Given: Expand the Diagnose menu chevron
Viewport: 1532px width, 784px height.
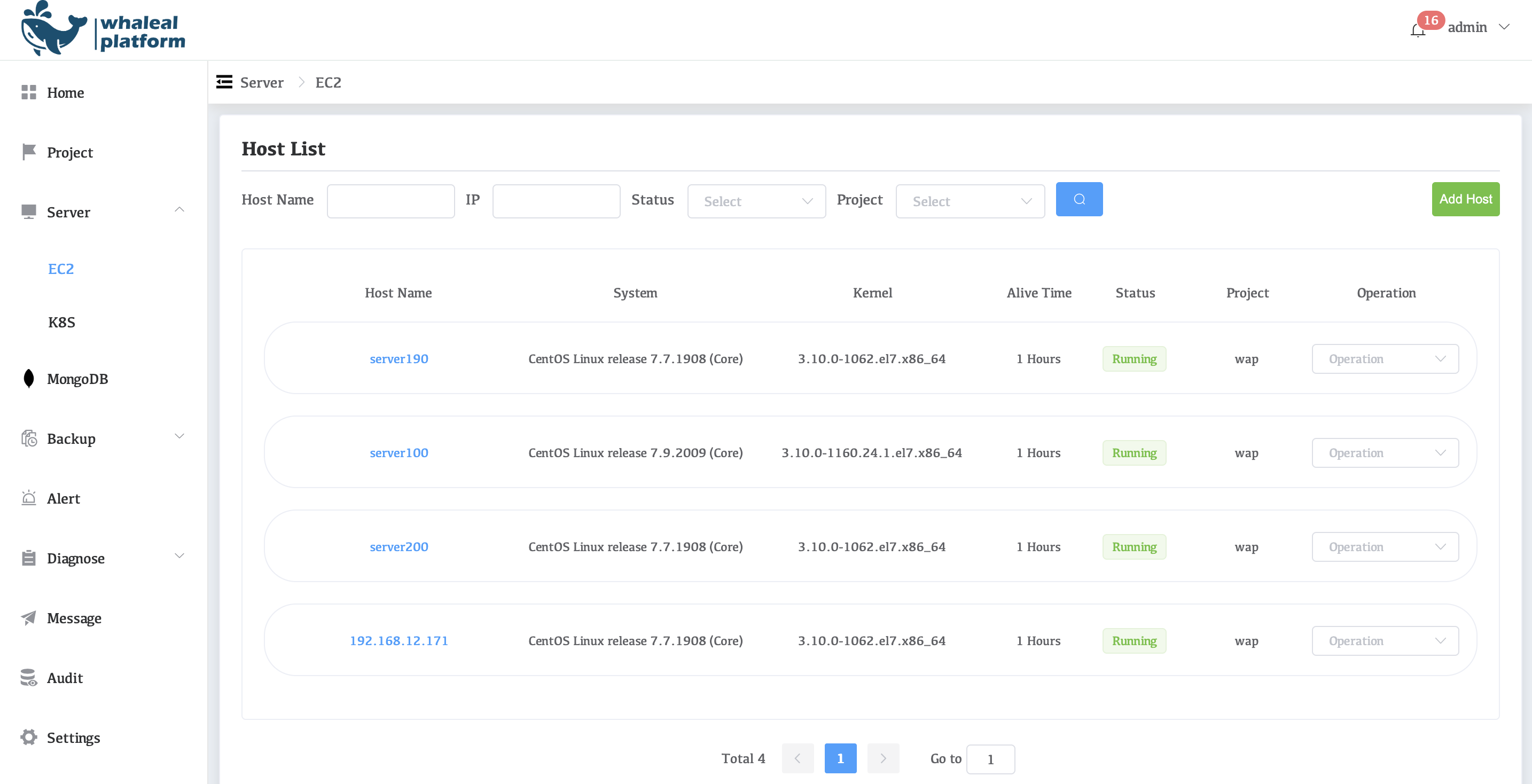Looking at the screenshot, I should pyautogui.click(x=179, y=556).
